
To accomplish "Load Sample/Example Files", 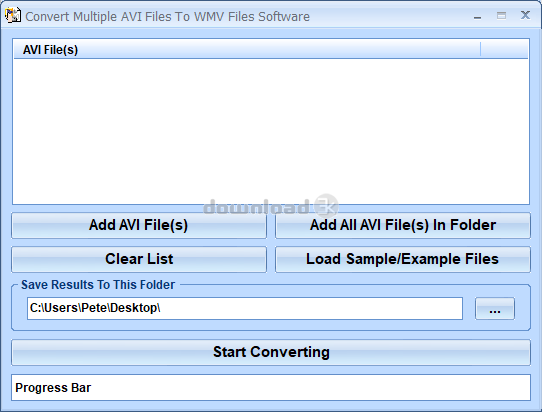I will (403, 259).
